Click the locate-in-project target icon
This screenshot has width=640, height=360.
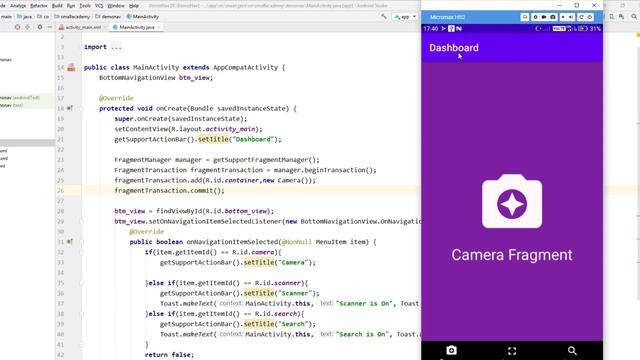(x=17, y=27)
